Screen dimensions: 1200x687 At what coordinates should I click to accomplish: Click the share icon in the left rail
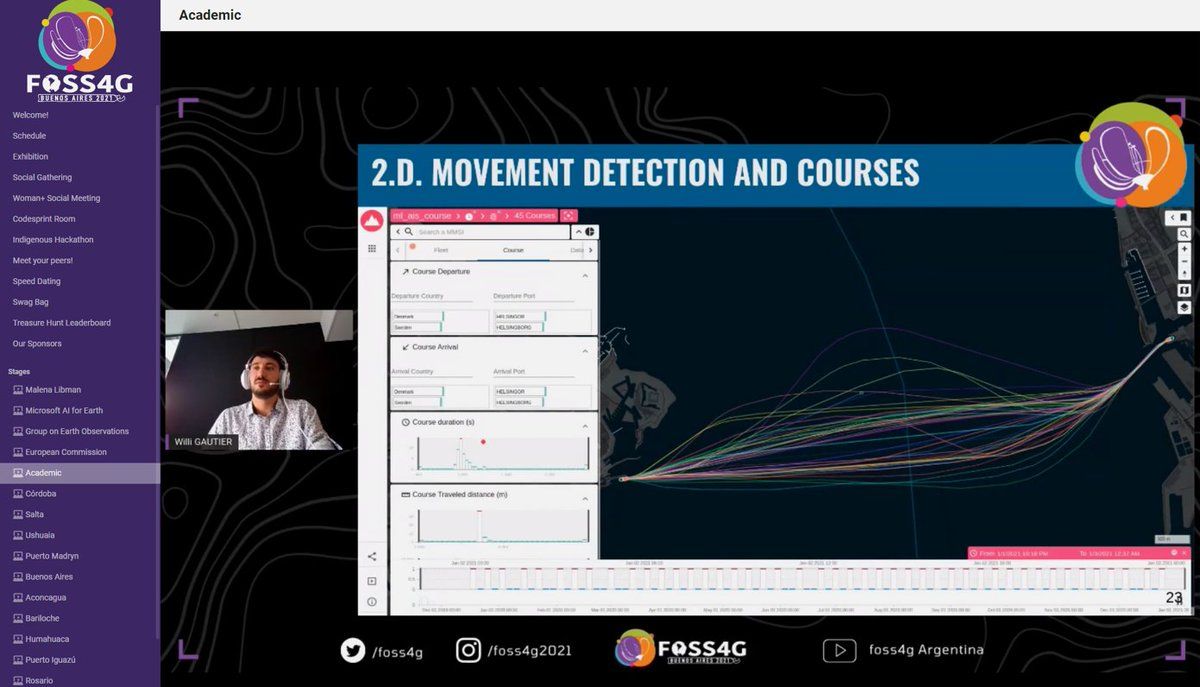click(x=372, y=557)
